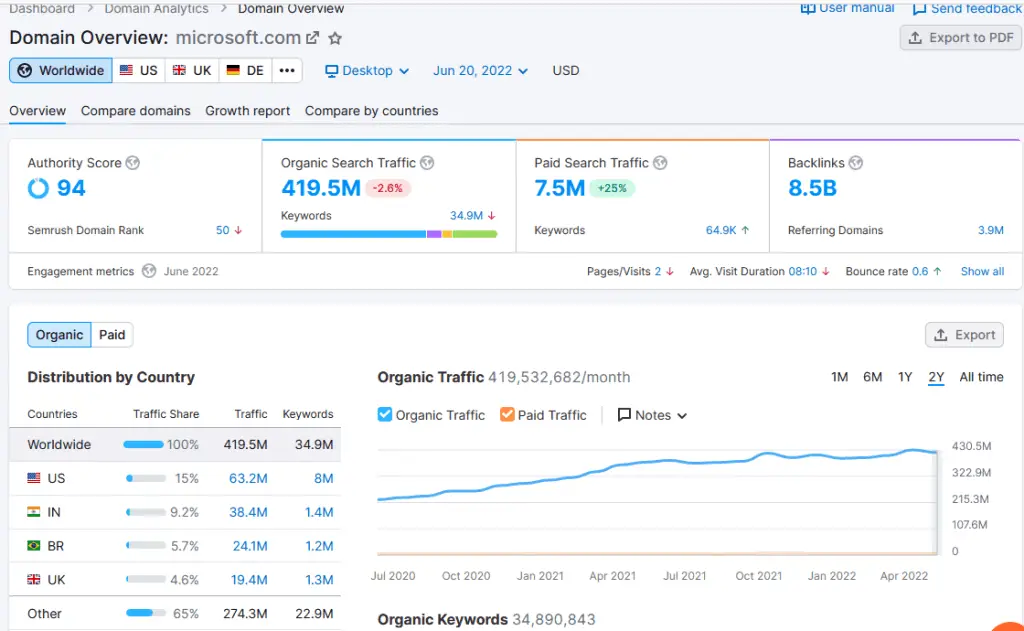Screen dimensions: 1024x631
Task: Click the globe icon beside Paid Search Traffic
Action: pos(660,163)
